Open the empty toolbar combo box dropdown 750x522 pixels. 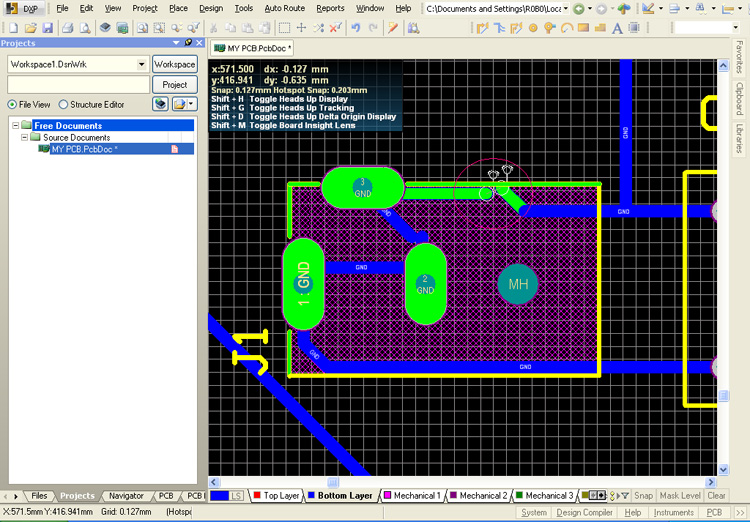click(736, 28)
